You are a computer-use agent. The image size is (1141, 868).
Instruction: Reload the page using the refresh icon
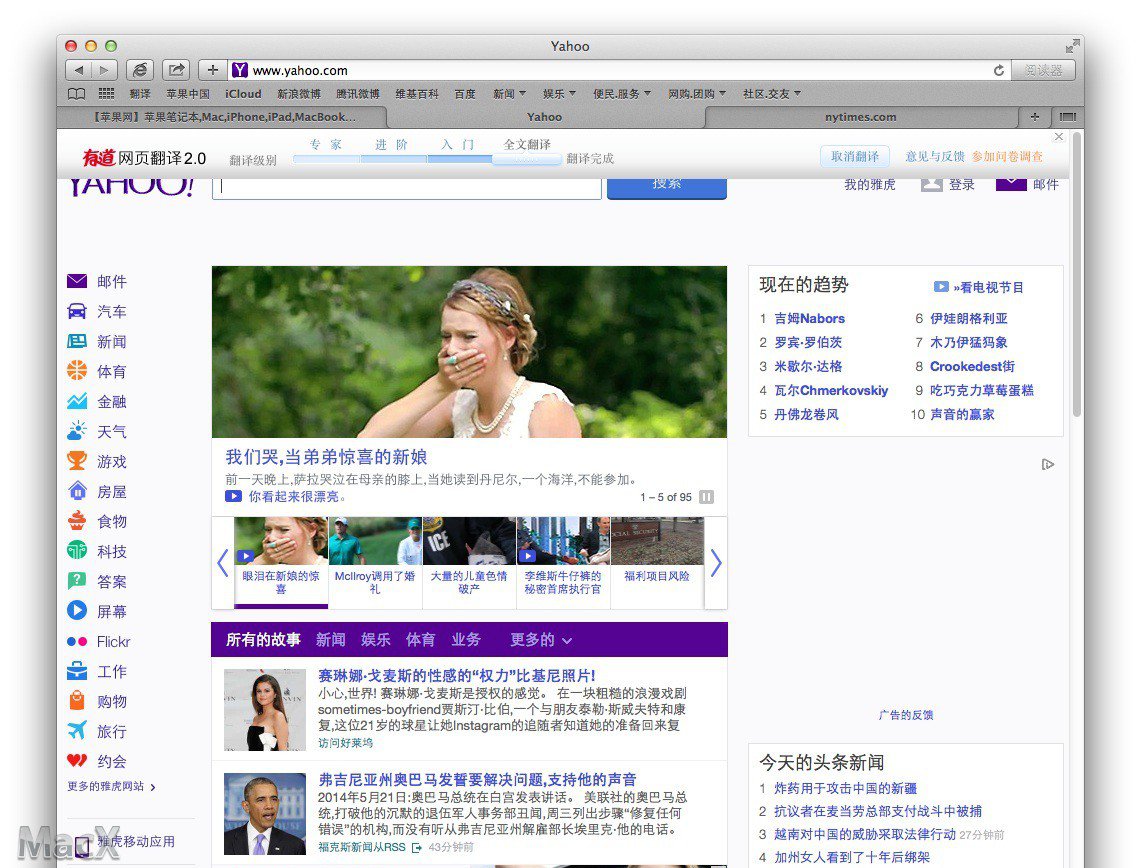[x=998, y=71]
